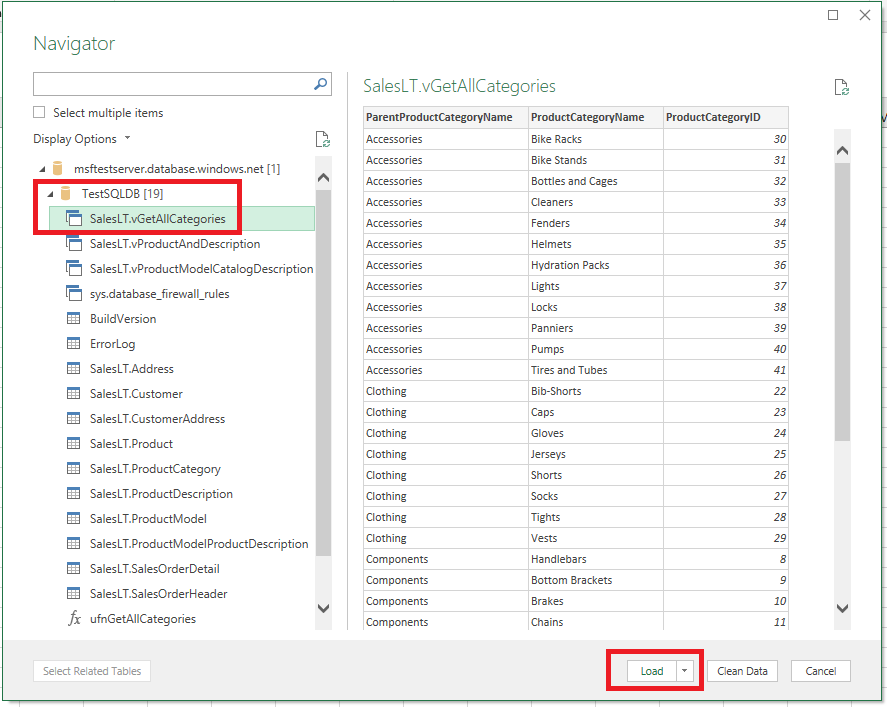Click the Bottom Brackets cell
Screen dimensions: 887x707
tap(595, 580)
